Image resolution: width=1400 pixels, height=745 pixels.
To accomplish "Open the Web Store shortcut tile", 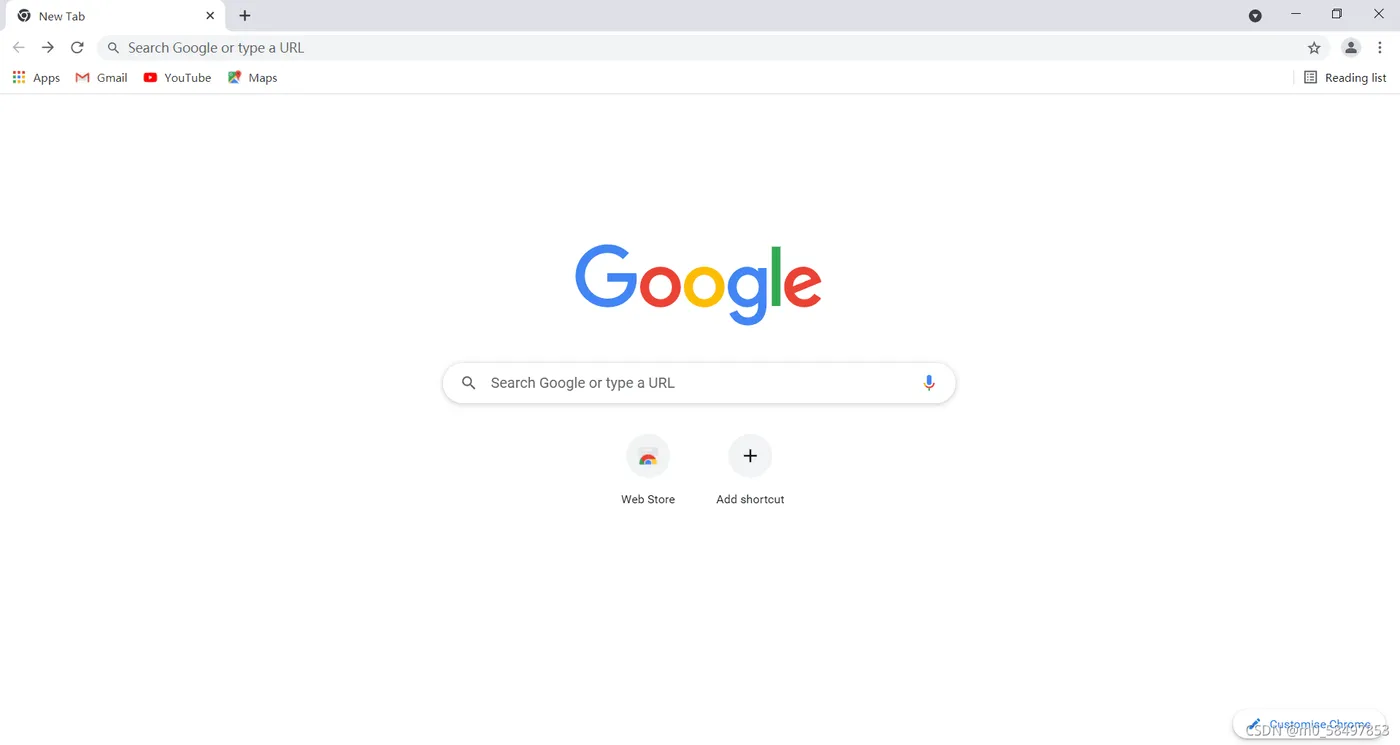I will pos(648,470).
